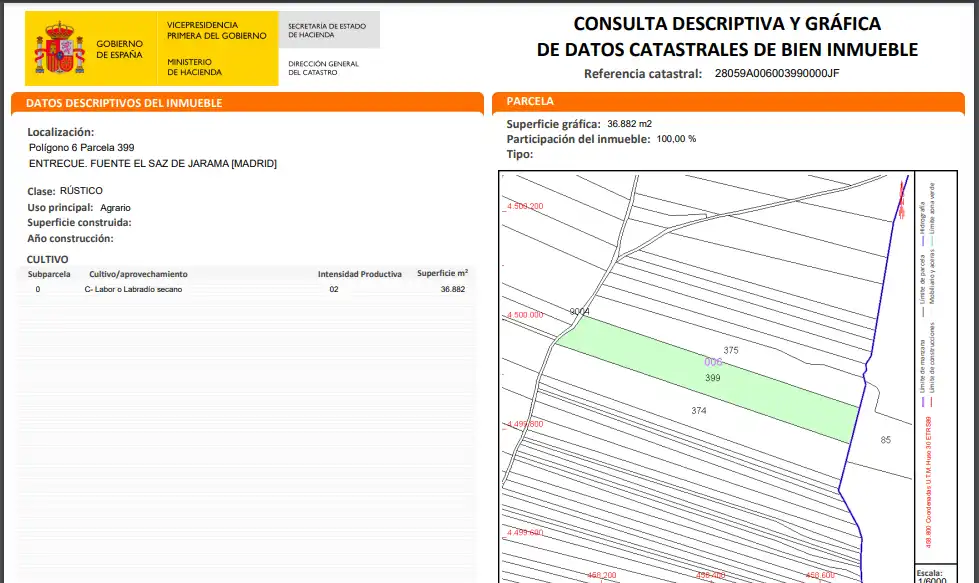This screenshot has height=583, width=979.
Task: Click parcel label 375 on the map
Action: pyautogui.click(x=731, y=350)
